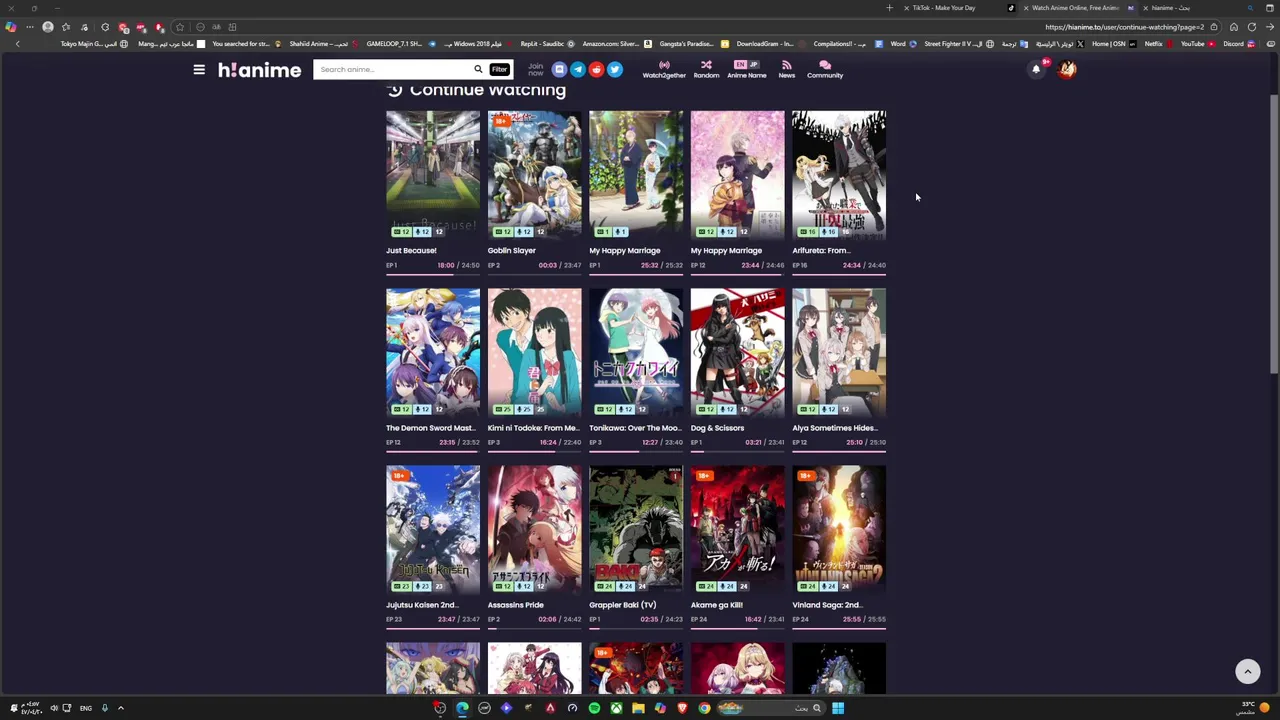Open the Twitter join icon
This screenshot has height=720, width=1280.
615,69
